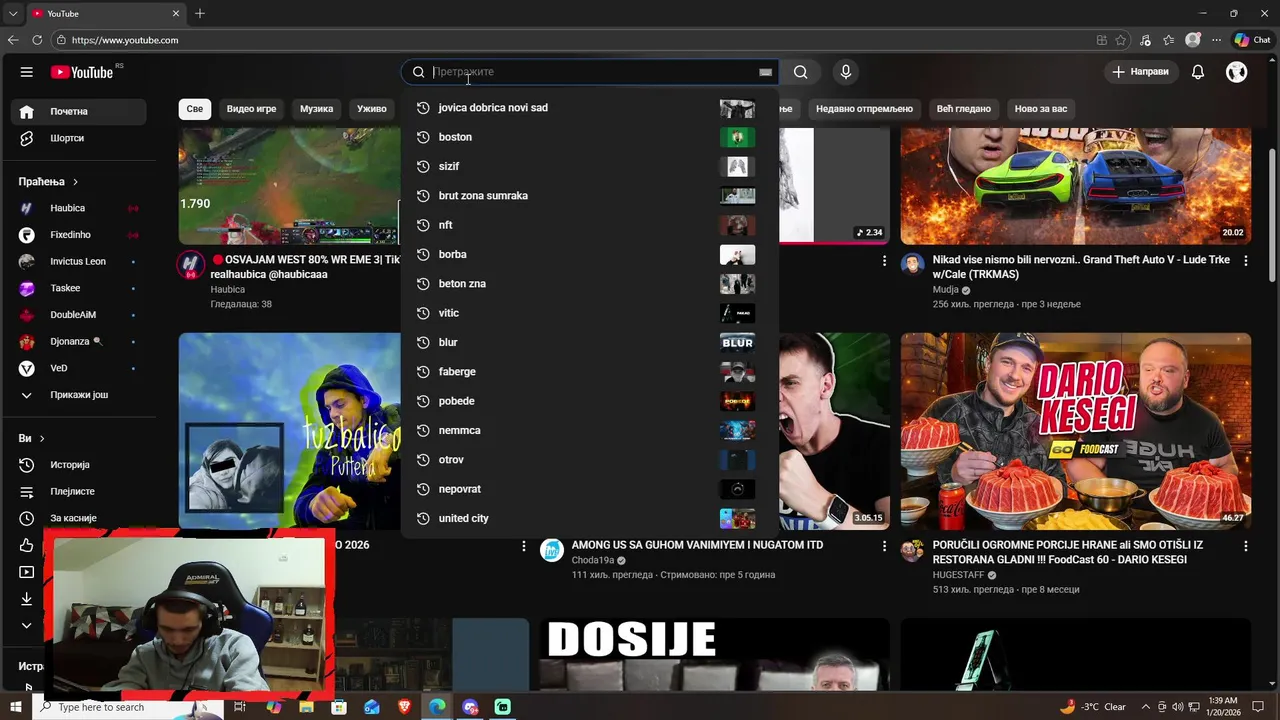This screenshot has height=720, width=1280.
Task: Open the YouTube account avatar menu
Action: 1237,72
